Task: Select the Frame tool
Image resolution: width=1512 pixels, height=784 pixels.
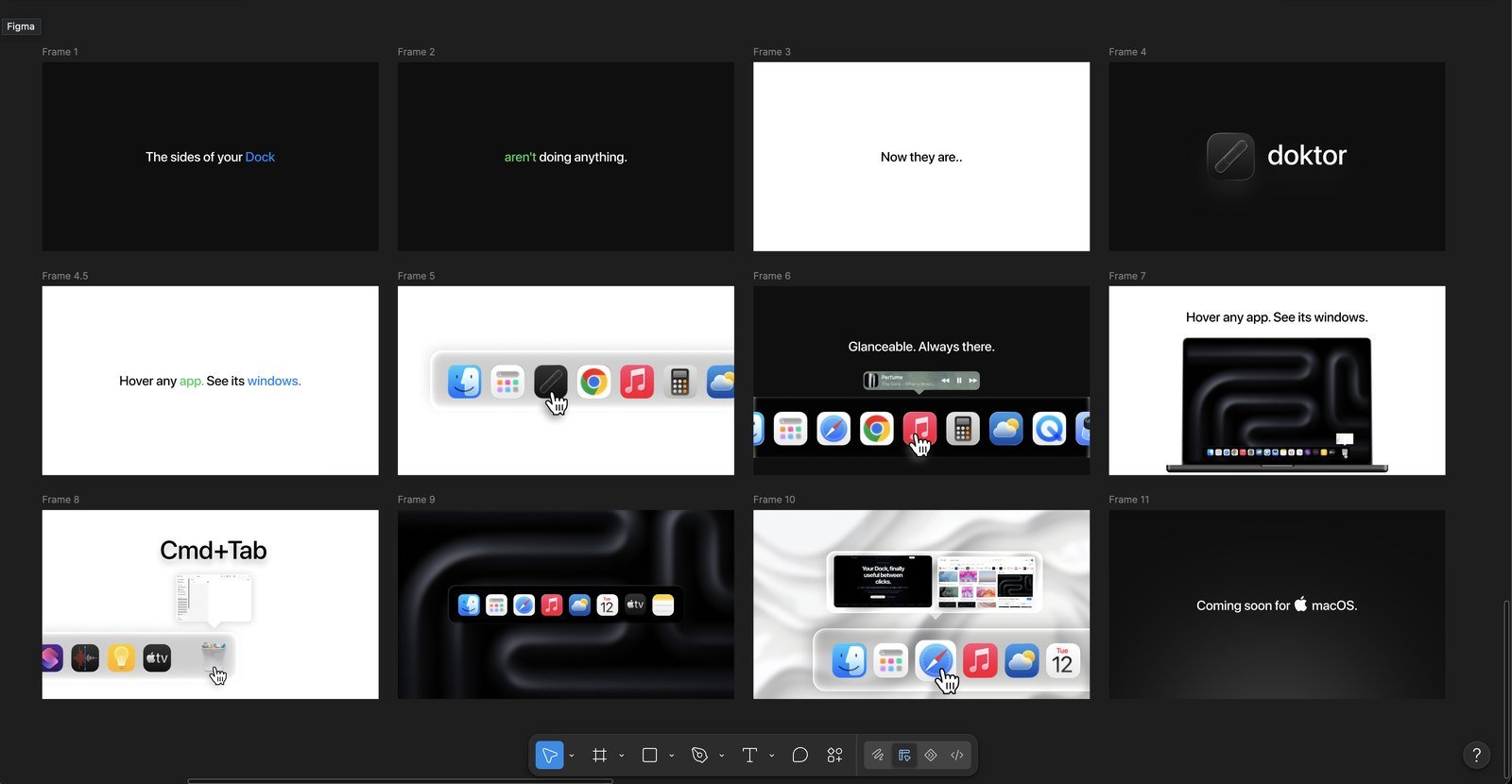Action: tap(599, 755)
